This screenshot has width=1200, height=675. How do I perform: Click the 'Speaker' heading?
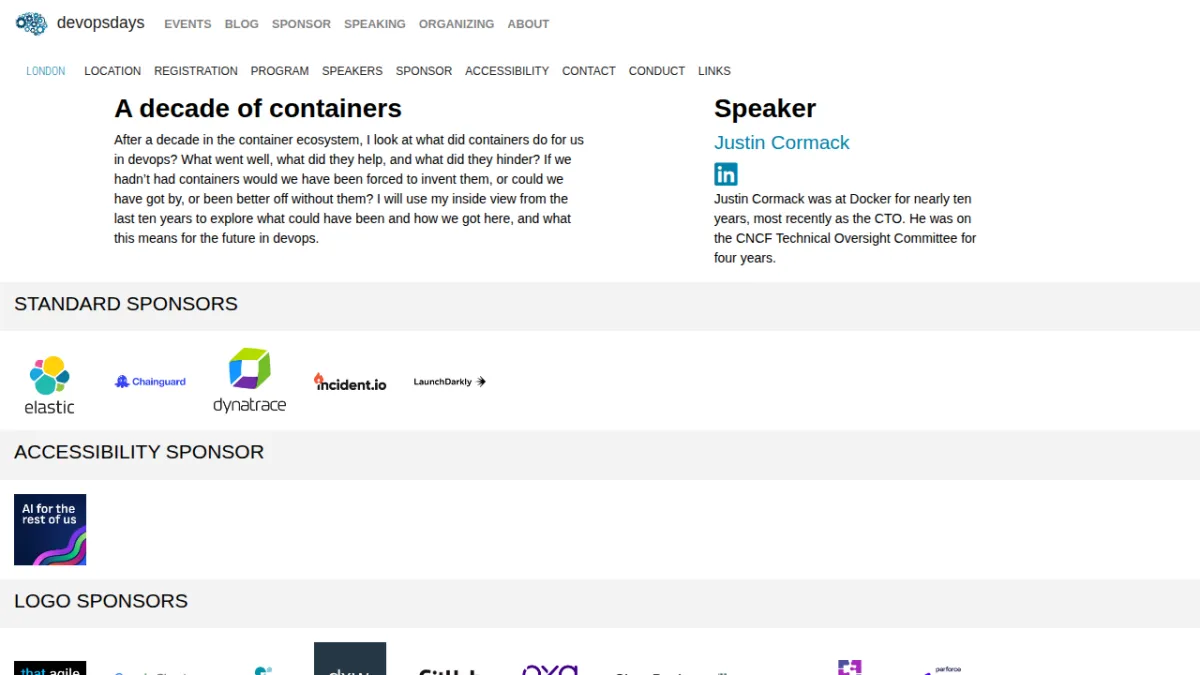click(x=765, y=109)
